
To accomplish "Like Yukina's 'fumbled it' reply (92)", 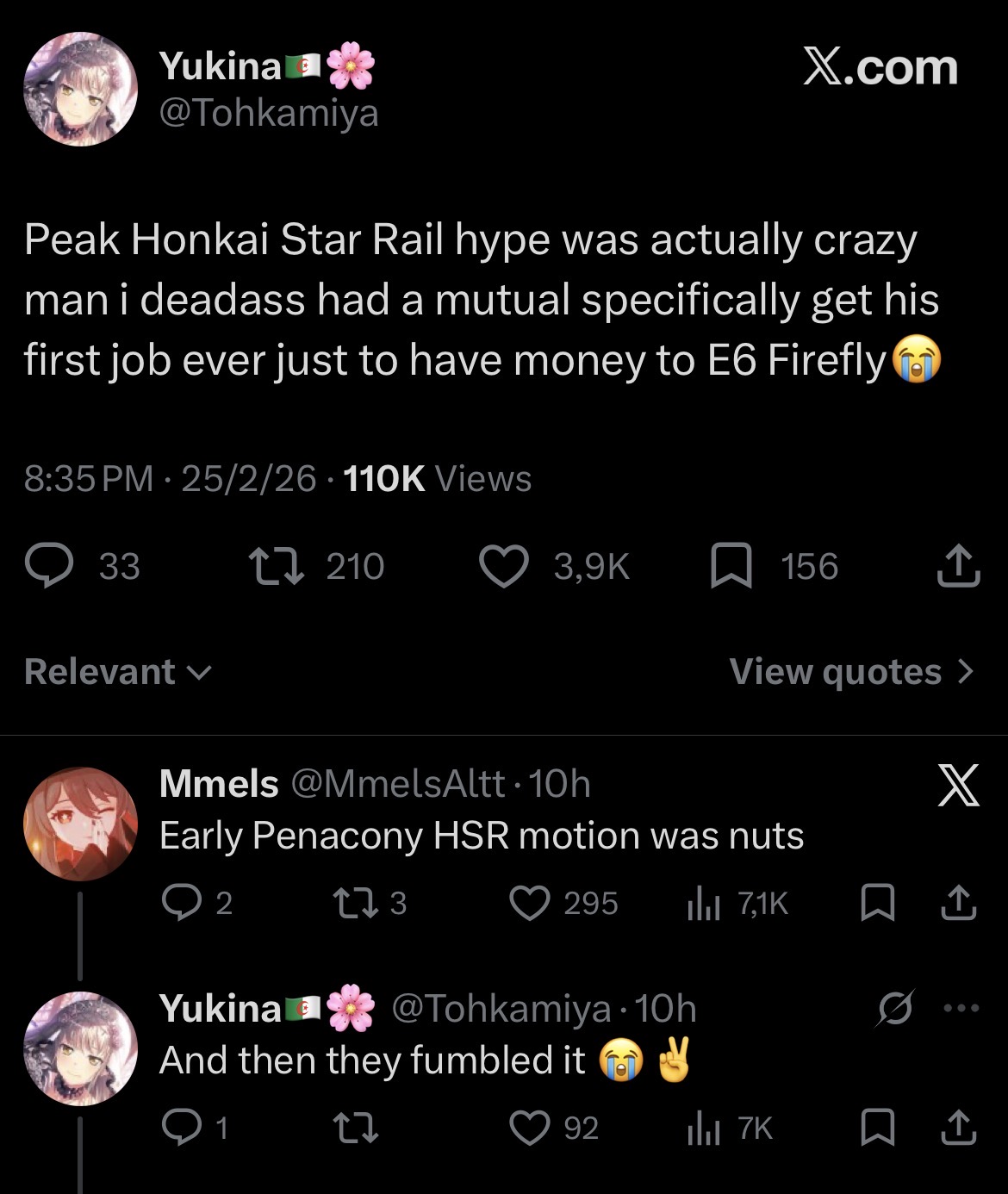I will (x=530, y=1129).
